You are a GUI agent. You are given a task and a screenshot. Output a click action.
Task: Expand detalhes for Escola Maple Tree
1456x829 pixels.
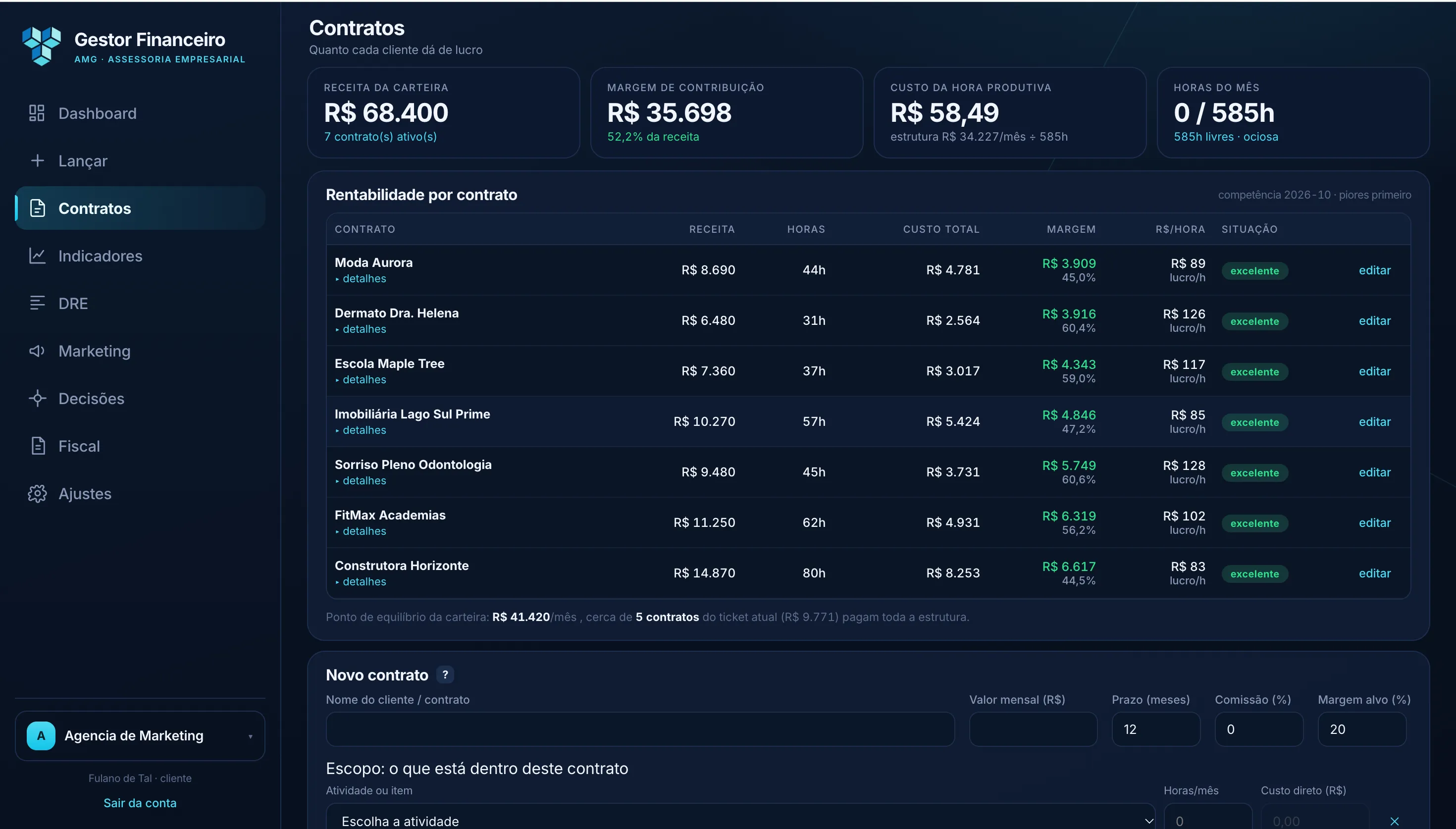pyautogui.click(x=361, y=379)
